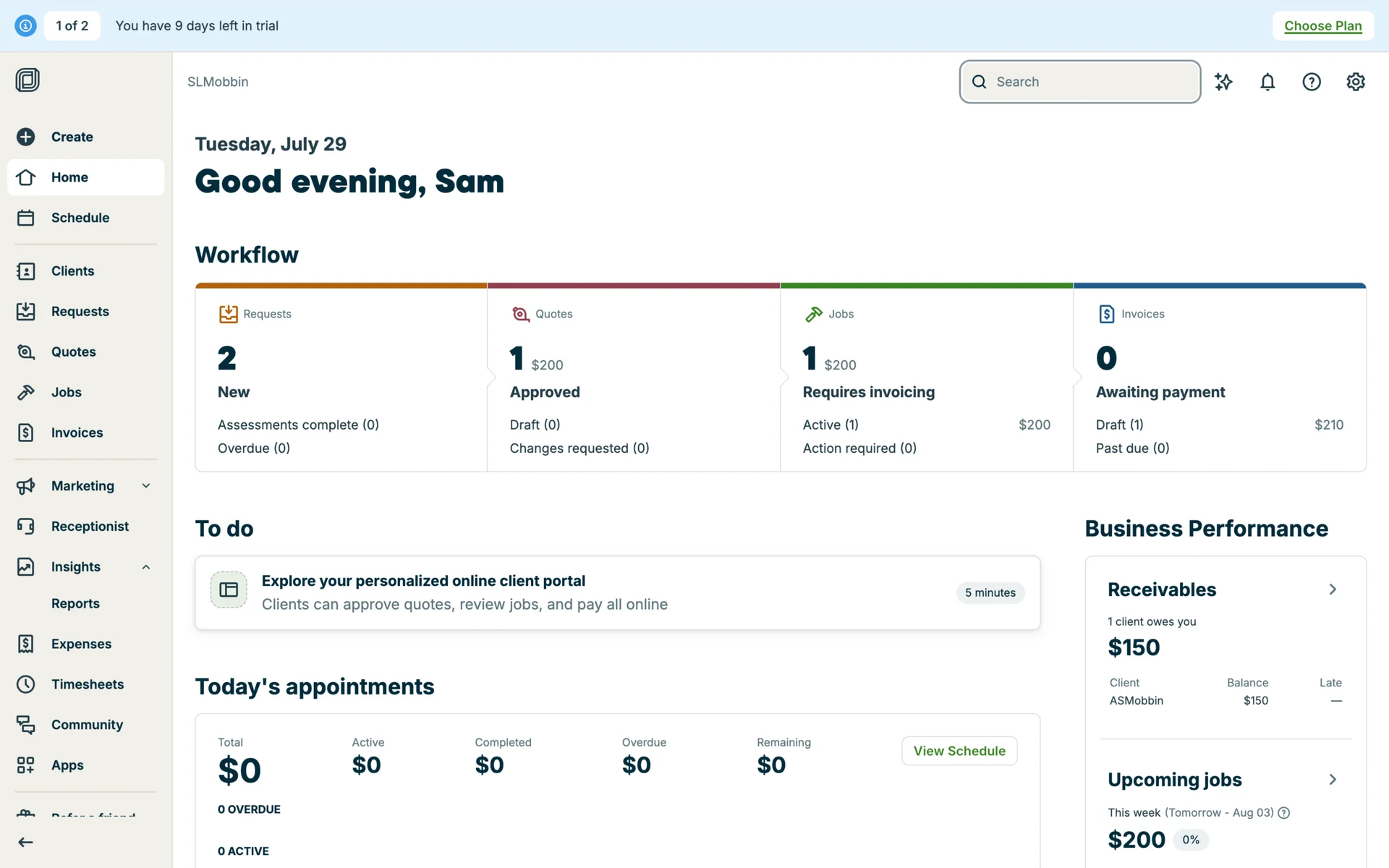Click the Create plus icon
The image size is (1389, 868).
click(26, 137)
